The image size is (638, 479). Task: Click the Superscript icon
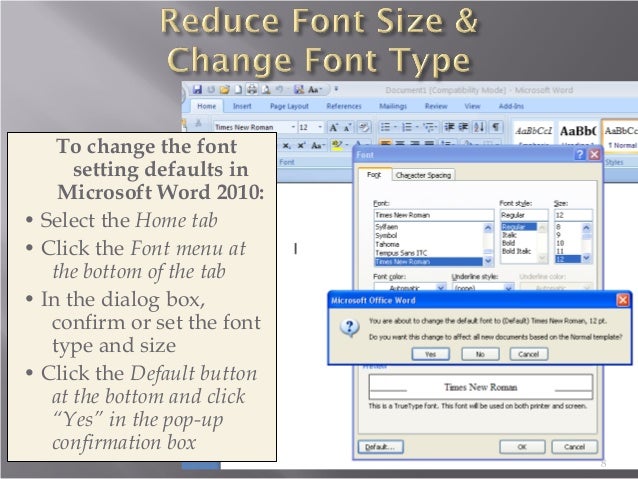(x=302, y=145)
